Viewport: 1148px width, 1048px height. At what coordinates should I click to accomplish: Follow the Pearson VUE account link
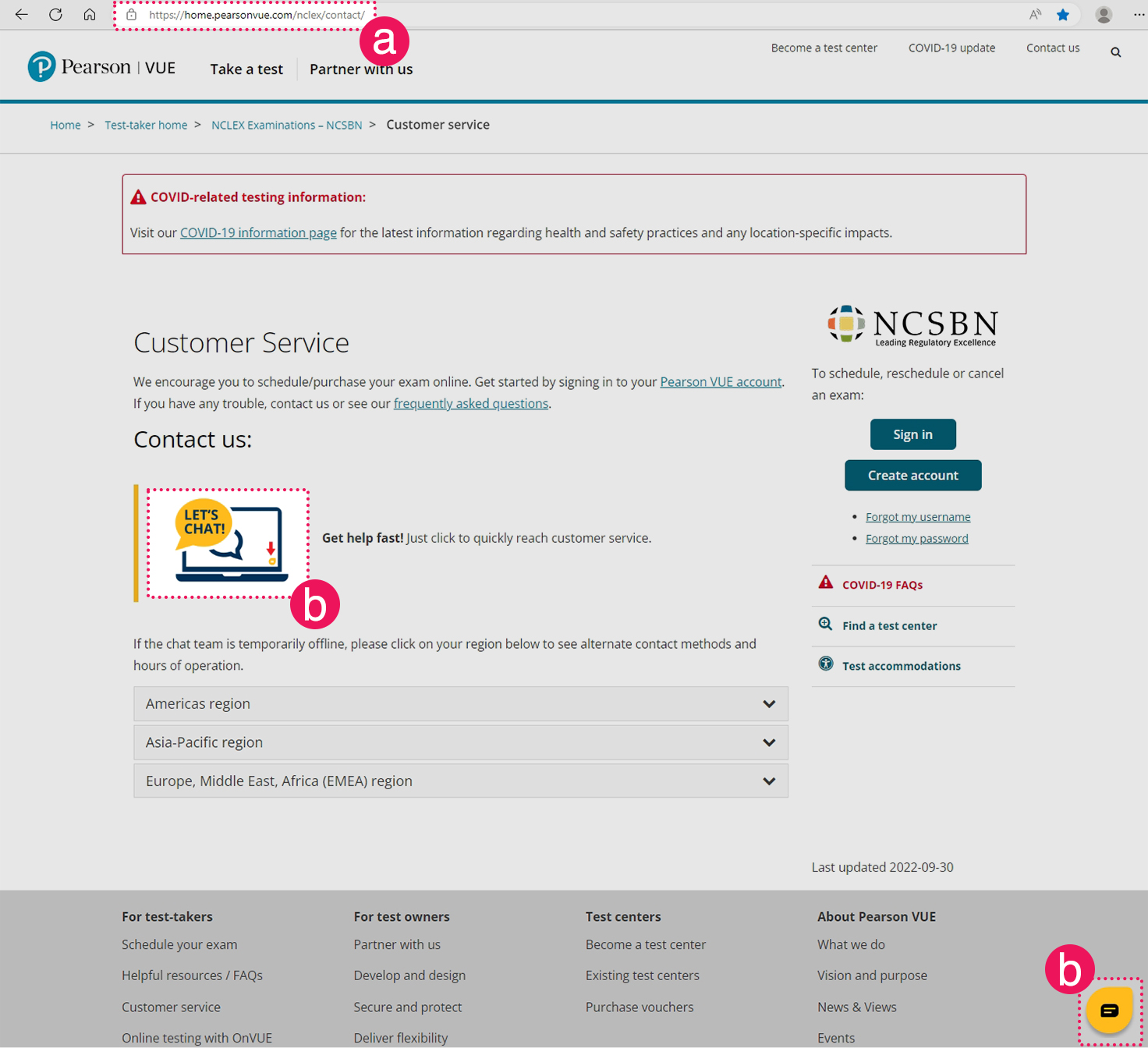pos(721,382)
